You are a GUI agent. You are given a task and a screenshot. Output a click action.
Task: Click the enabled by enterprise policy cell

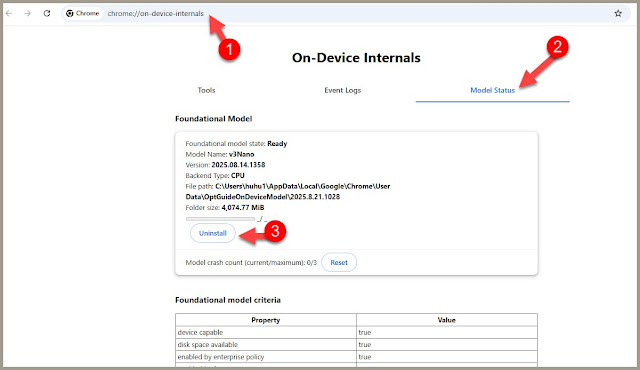[266, 357]
